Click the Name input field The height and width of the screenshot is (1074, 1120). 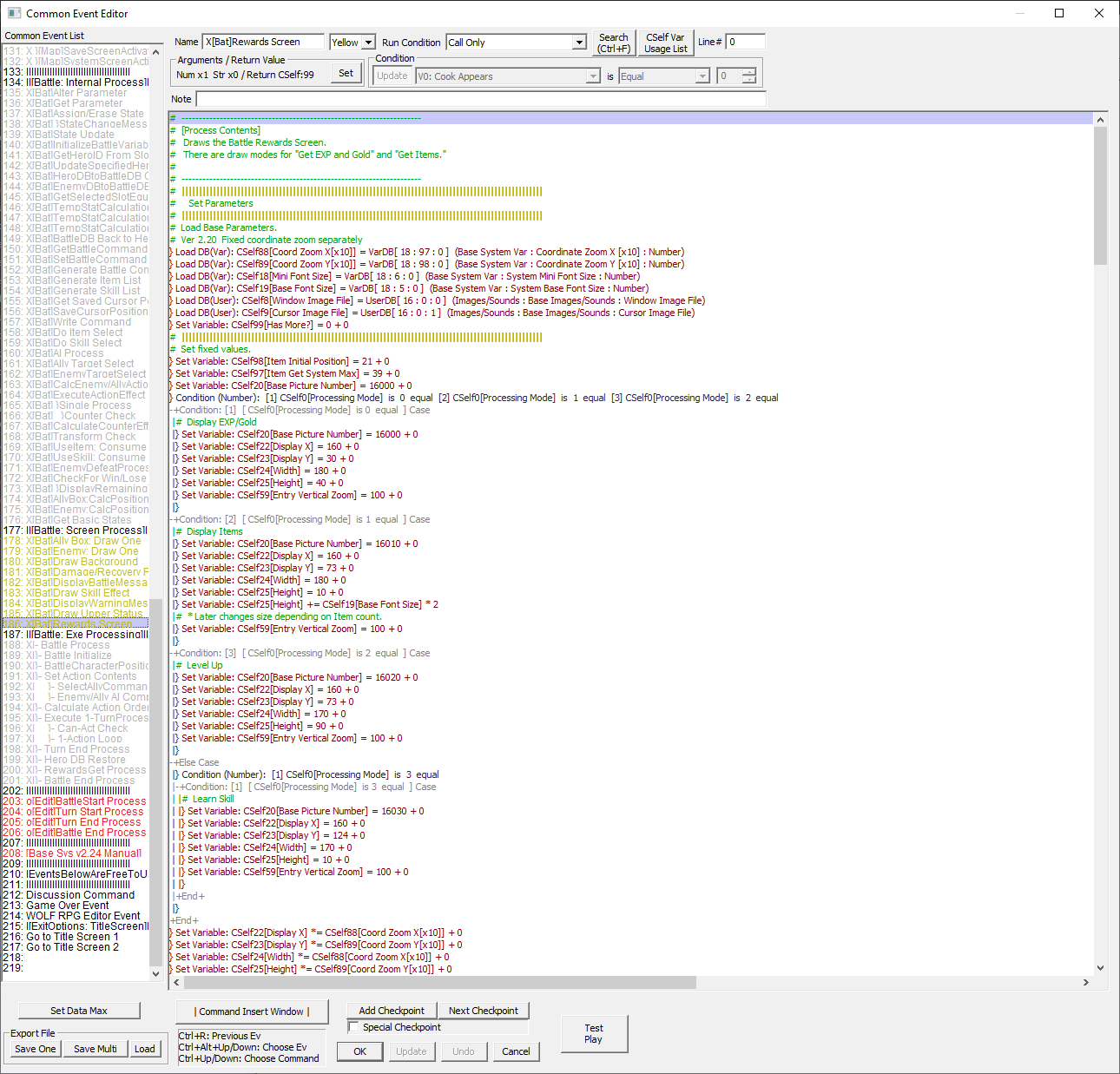263,42
